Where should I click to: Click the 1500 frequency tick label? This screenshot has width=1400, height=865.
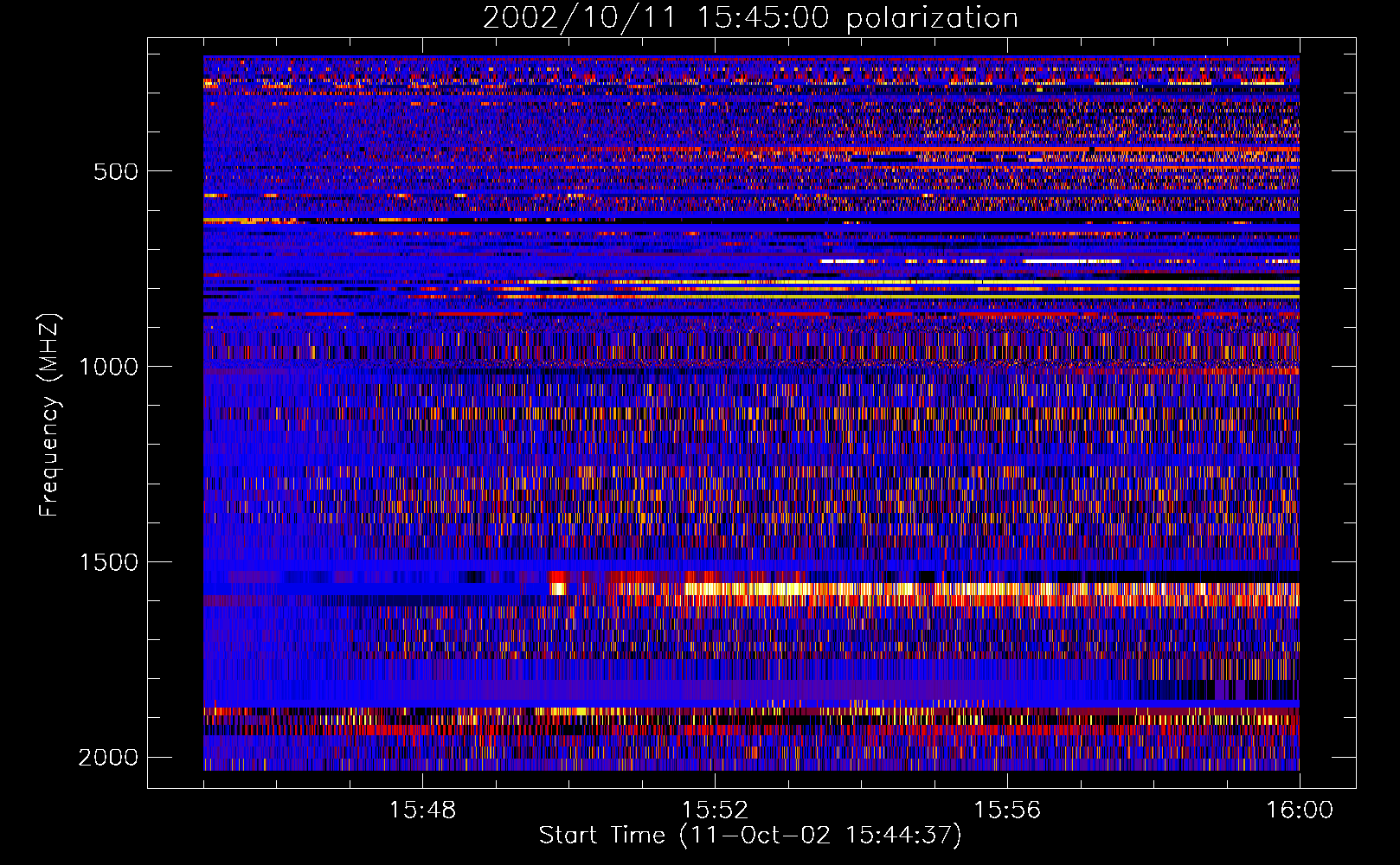[x=109, y=562]
